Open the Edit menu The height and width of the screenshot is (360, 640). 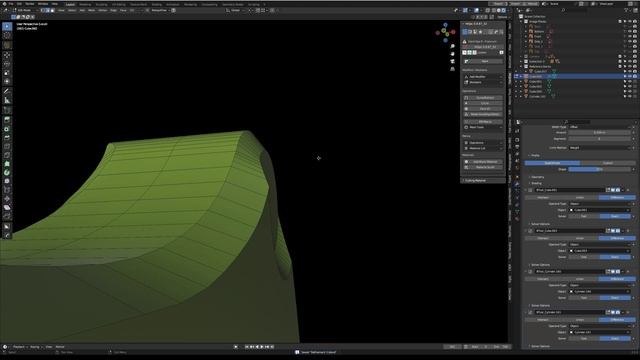19,4
